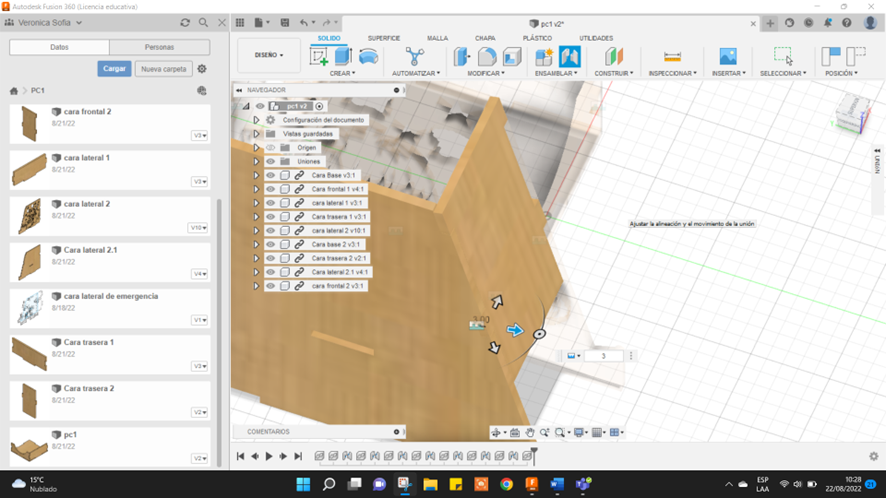Toggle visibility of cara lateral 2 v10:1
Viewport: 886px width, 498px height.
point(271,231)
